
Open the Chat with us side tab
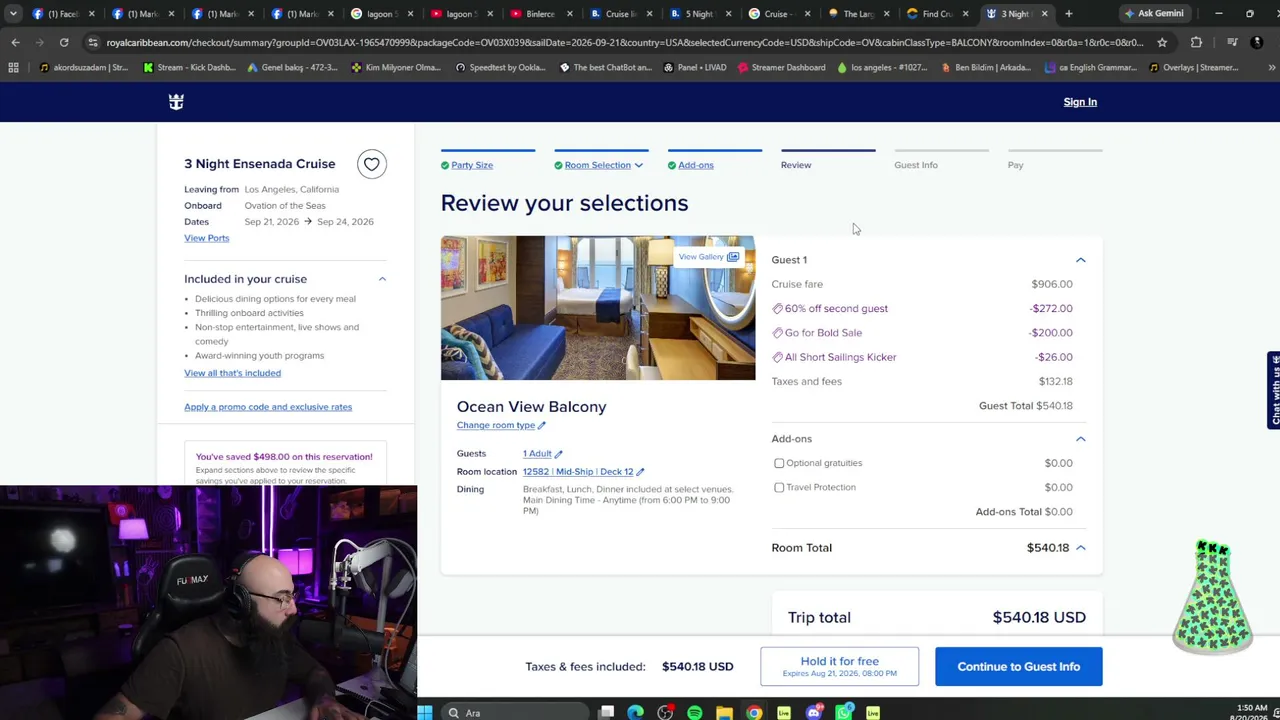[1274, 390]
